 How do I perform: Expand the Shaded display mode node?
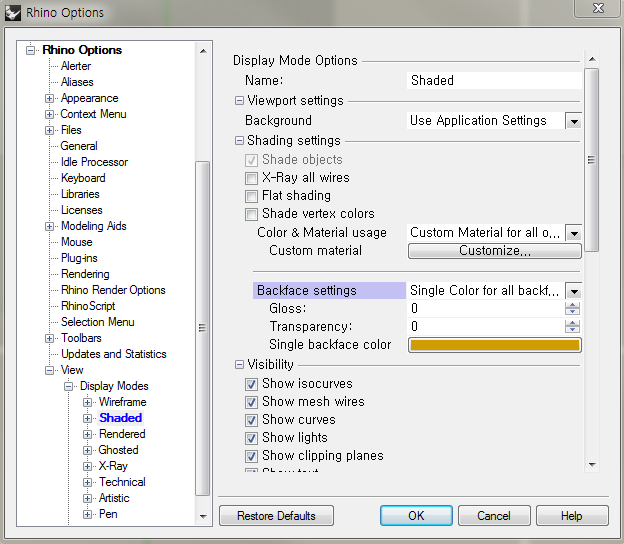[88, 418]
